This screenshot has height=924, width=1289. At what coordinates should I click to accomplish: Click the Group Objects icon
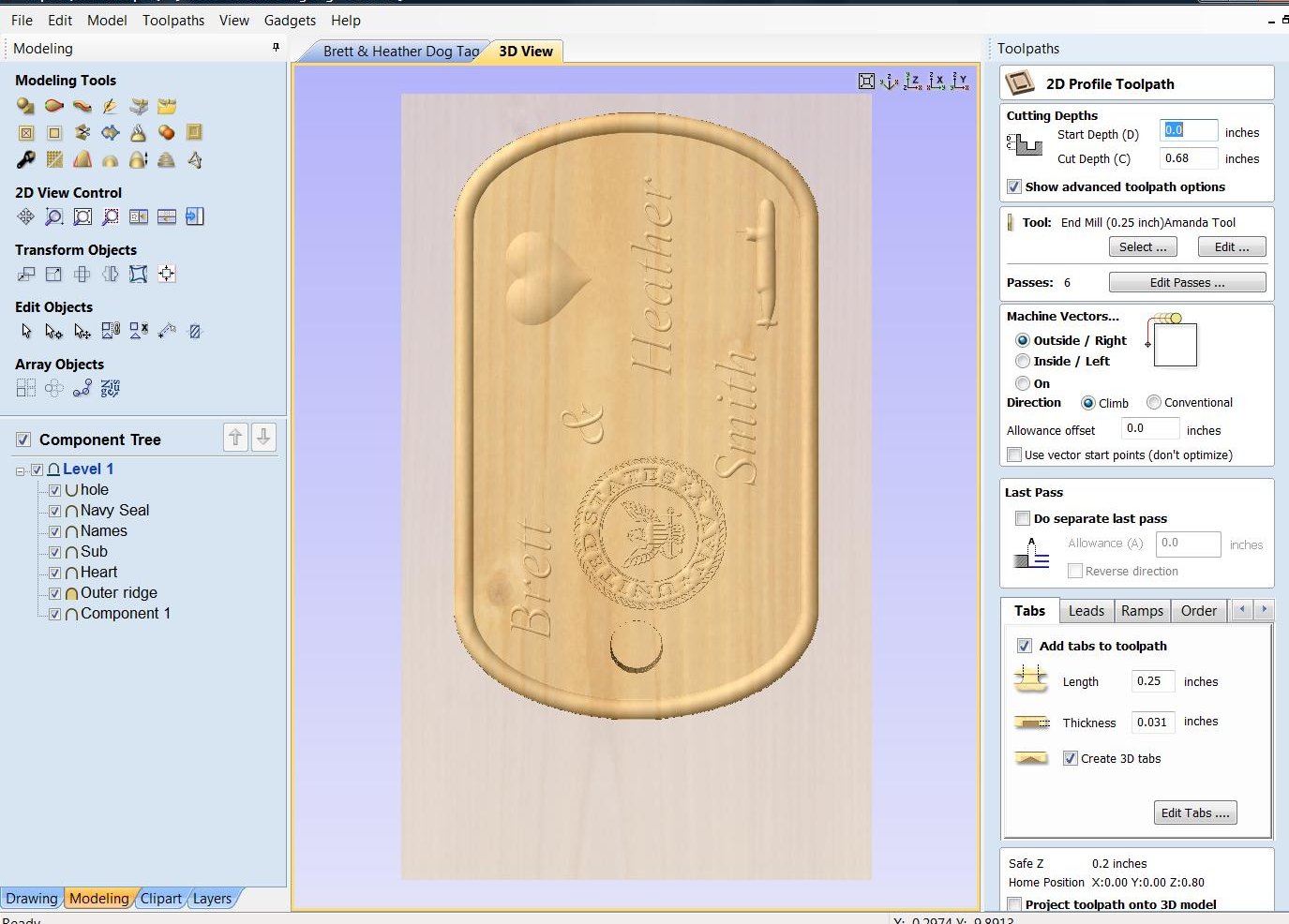[x=111, y=331]
